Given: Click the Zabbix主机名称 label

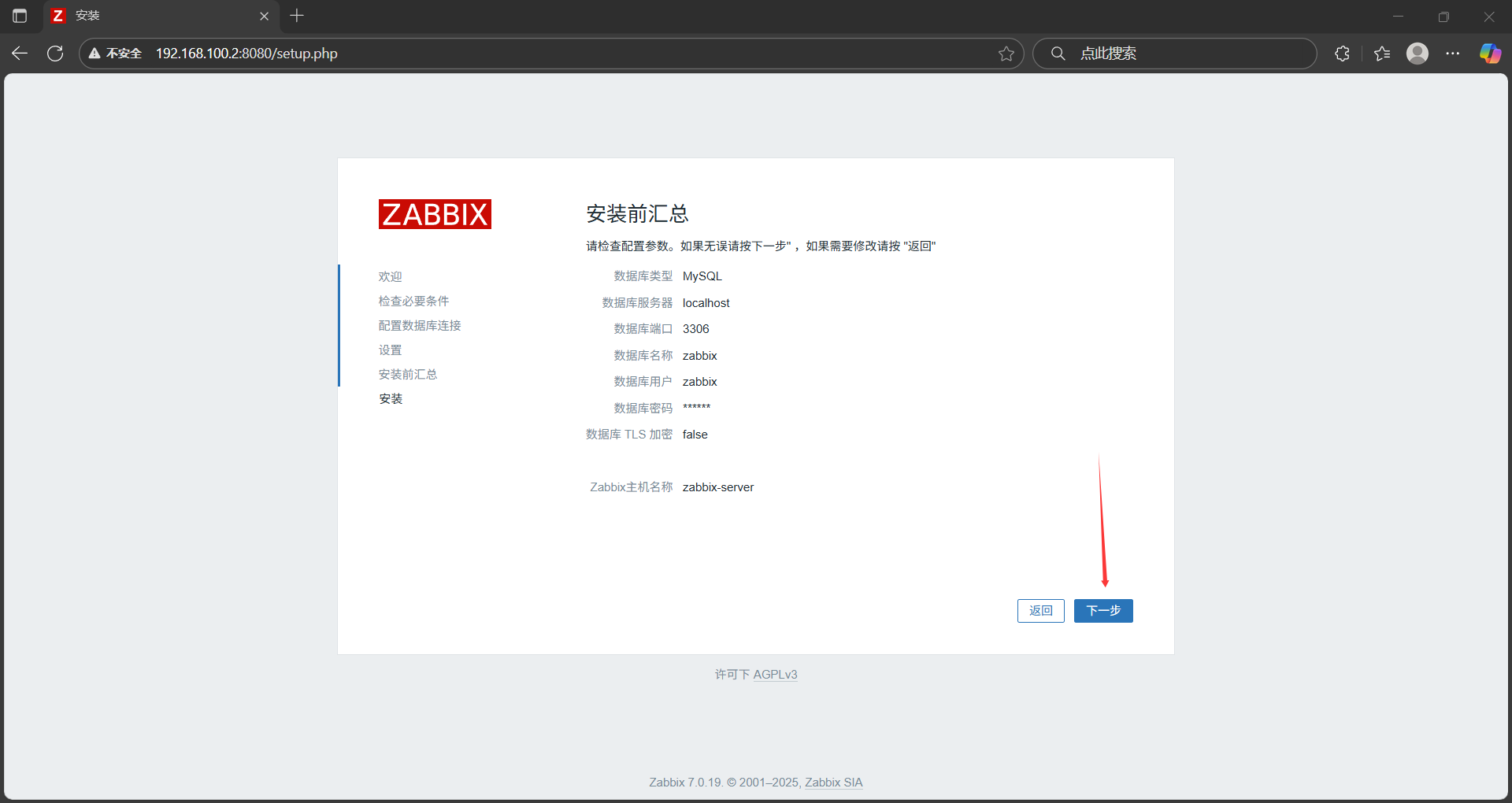Looking at the screenshot, I should point(632,487).
